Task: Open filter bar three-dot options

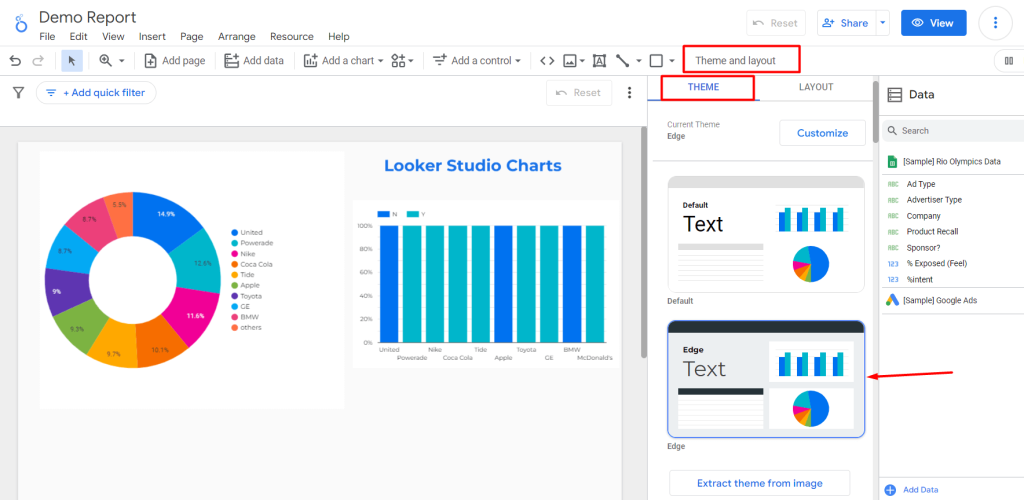Action: tap(630, 93)
